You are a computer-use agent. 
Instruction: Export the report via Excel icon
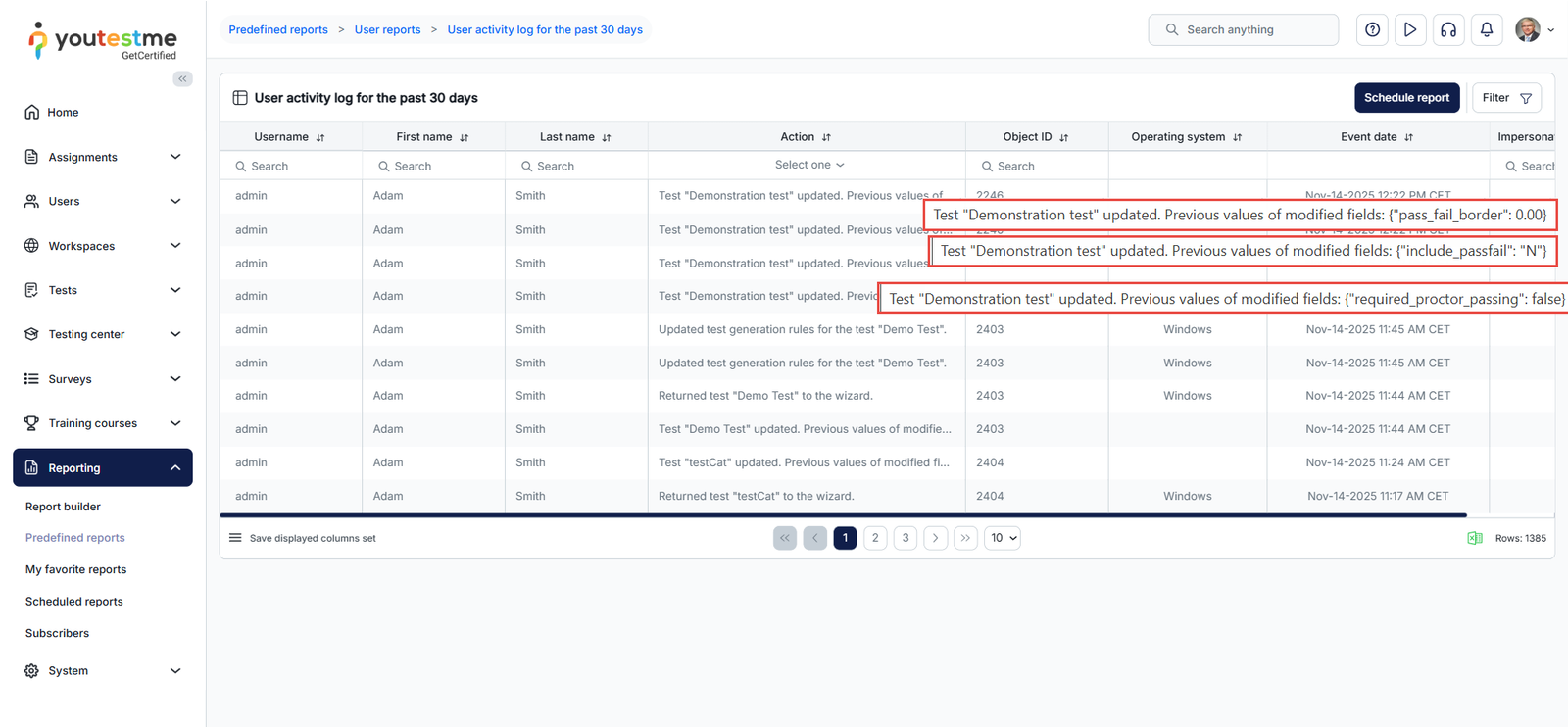(x=1474, y=538)
